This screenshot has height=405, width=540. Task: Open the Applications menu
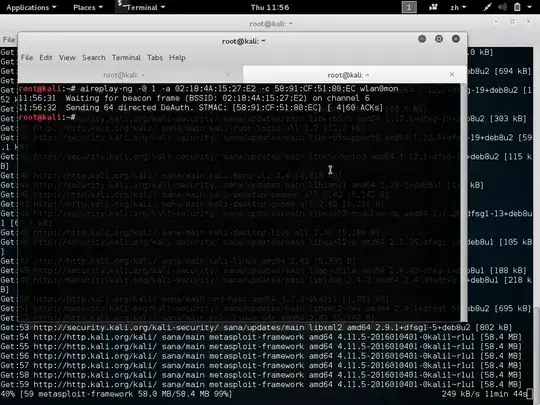pos(31,7)
